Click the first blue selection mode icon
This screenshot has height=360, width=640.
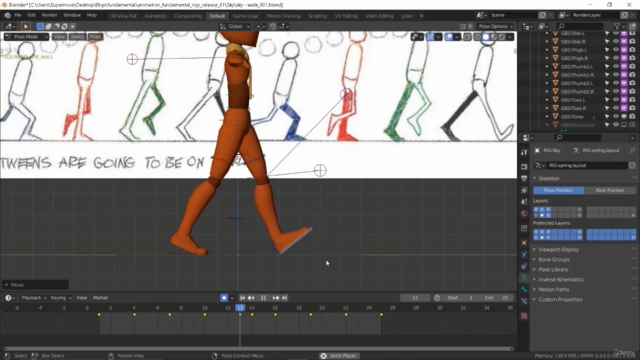pos(40,26)
